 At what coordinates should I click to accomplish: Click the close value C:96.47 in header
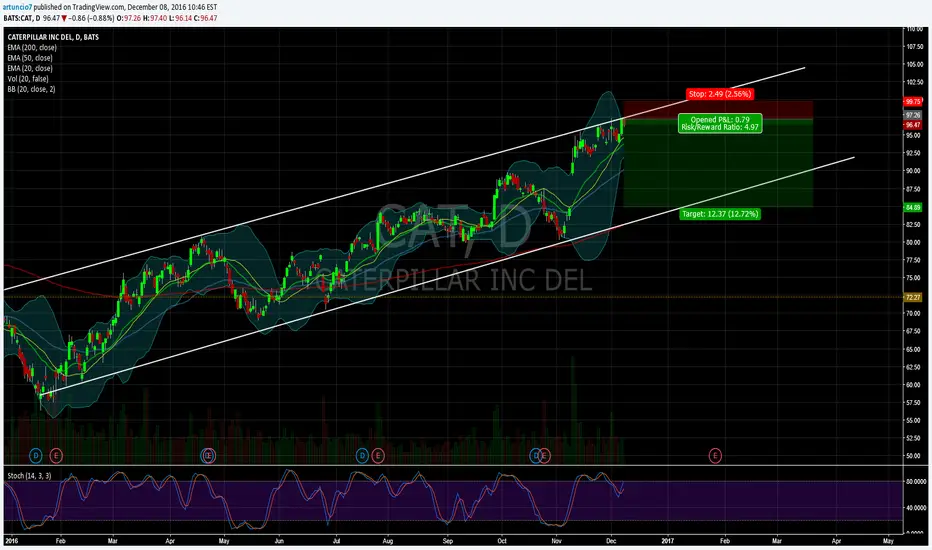tap(205, 18)
